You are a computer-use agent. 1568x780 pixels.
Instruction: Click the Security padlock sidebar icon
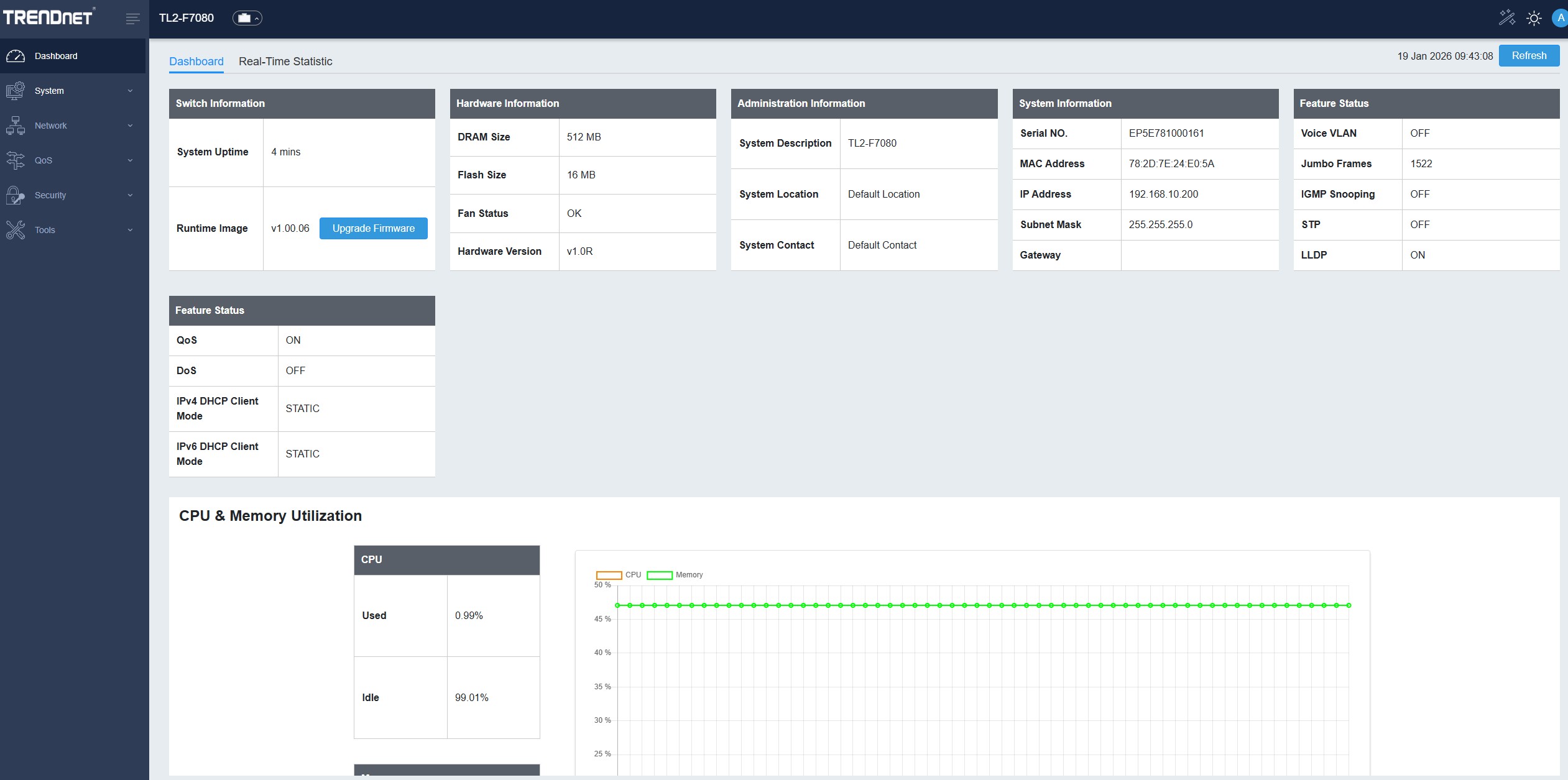[16, 195]
